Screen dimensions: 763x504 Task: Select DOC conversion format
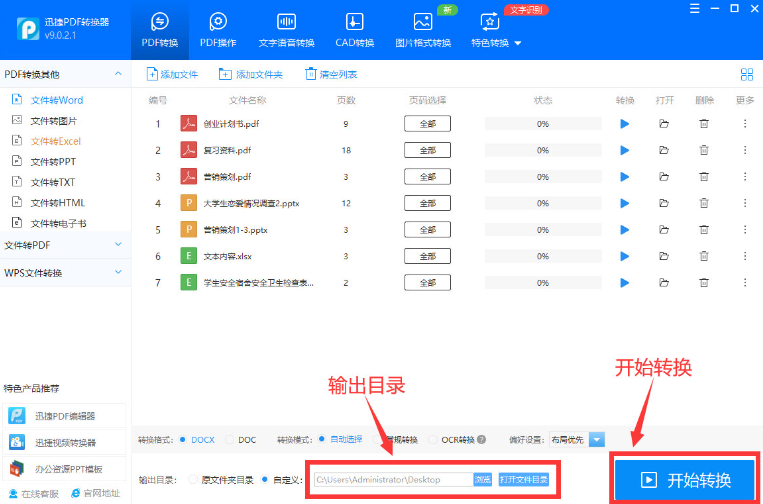tap(229, 439)
